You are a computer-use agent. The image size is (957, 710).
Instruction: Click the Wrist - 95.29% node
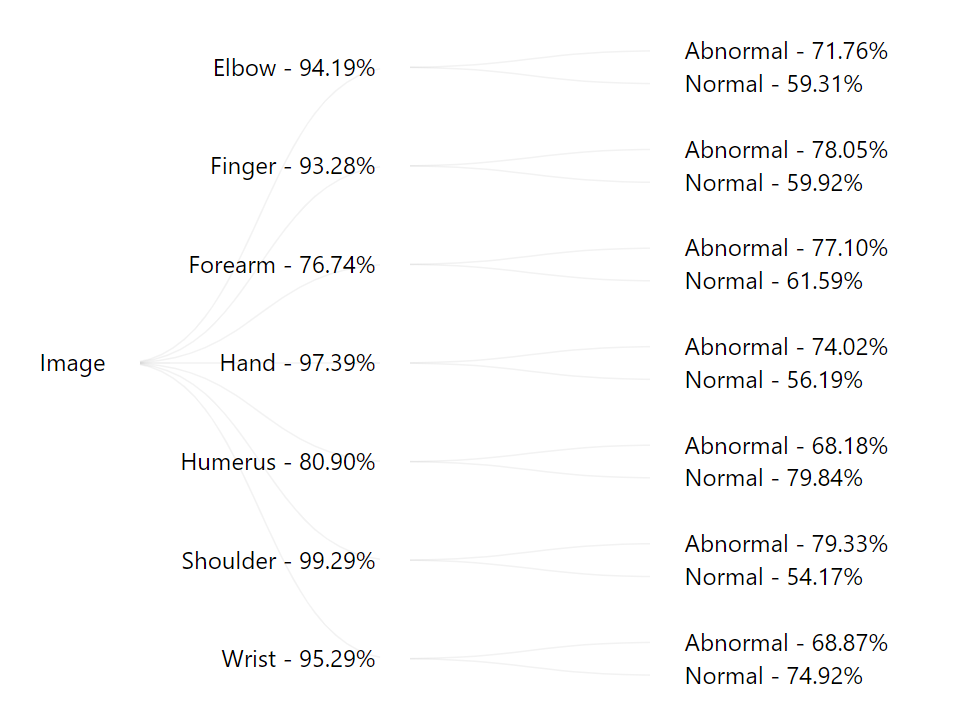pos(298,659)
